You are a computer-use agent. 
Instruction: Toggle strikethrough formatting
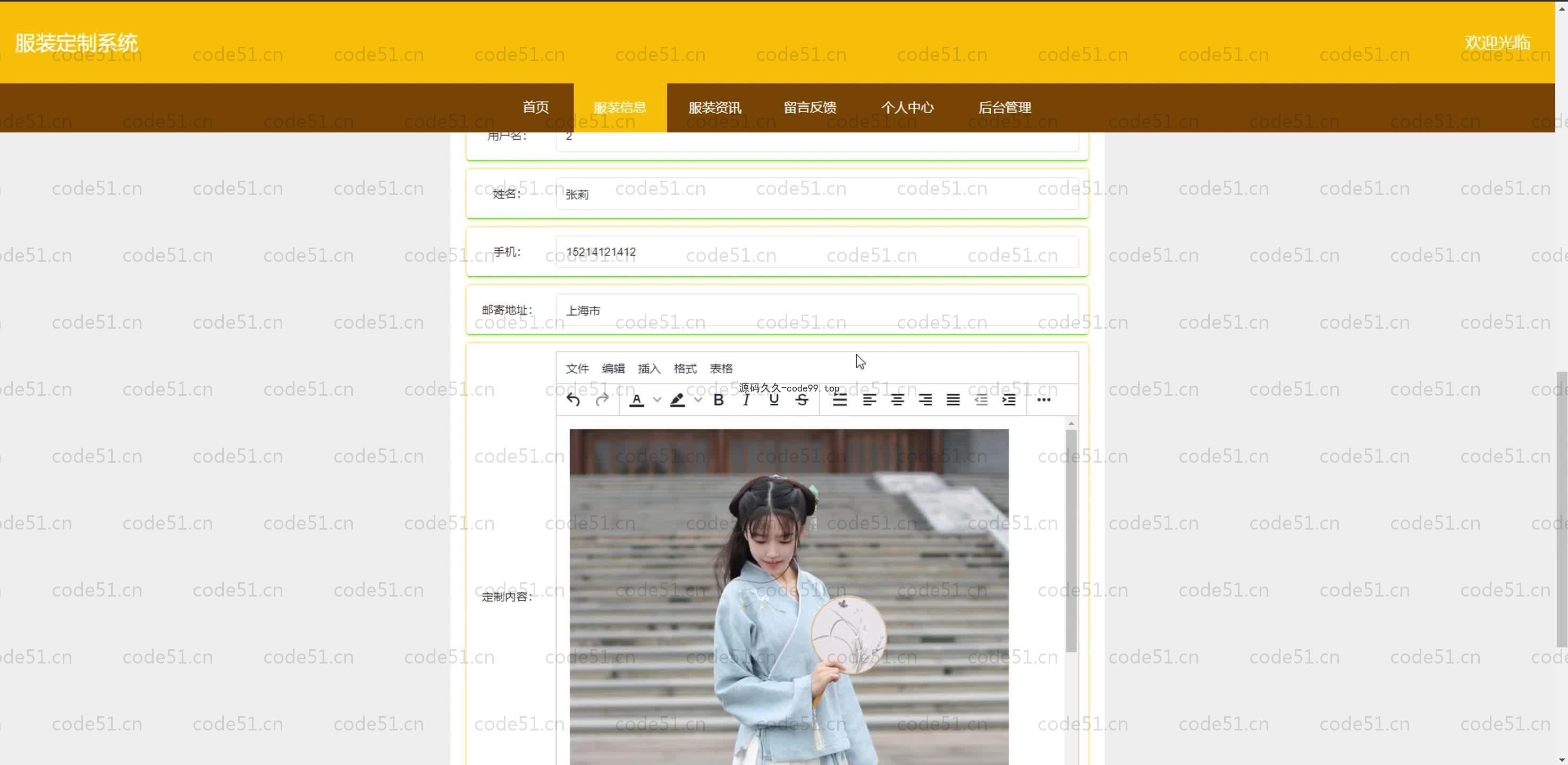click(x=802, y=400)
